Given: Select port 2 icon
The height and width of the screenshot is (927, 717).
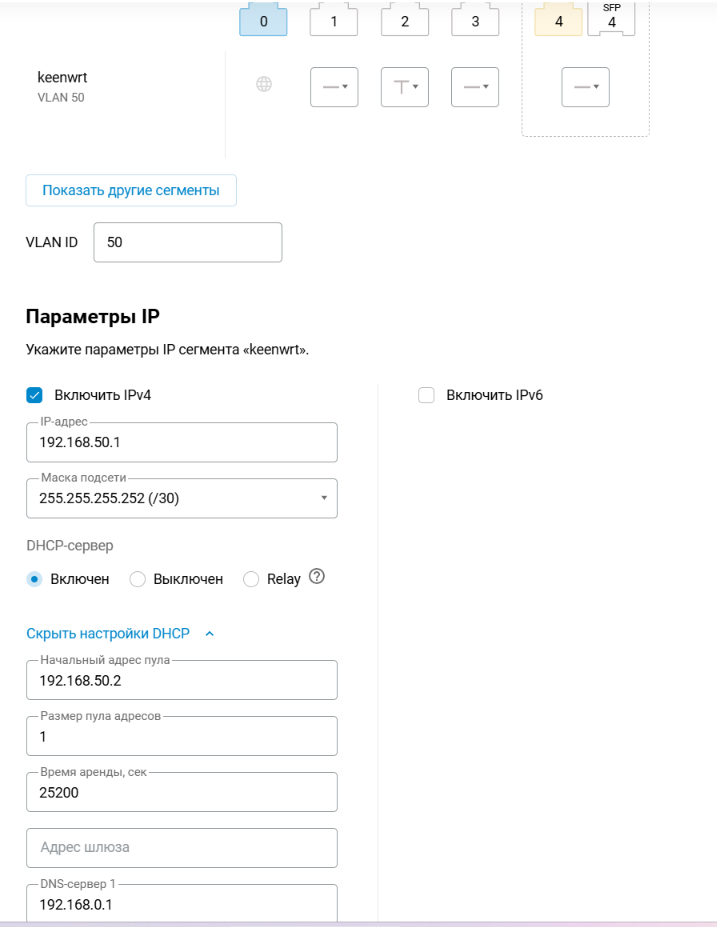Looking at the screenshot, I should tap(404, 20).
